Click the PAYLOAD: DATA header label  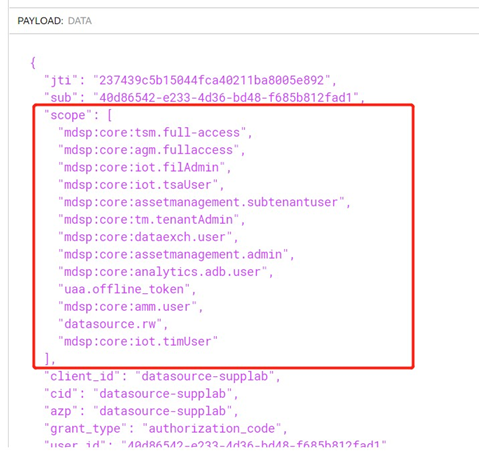[x=55, y=21]
